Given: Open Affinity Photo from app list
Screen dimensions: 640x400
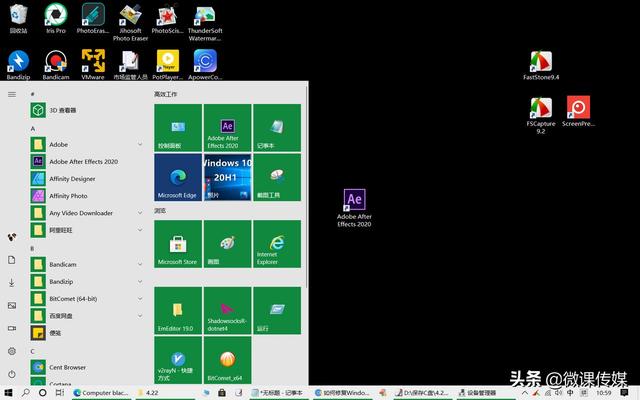Looking at the screenshot, I should click(87, 196).
